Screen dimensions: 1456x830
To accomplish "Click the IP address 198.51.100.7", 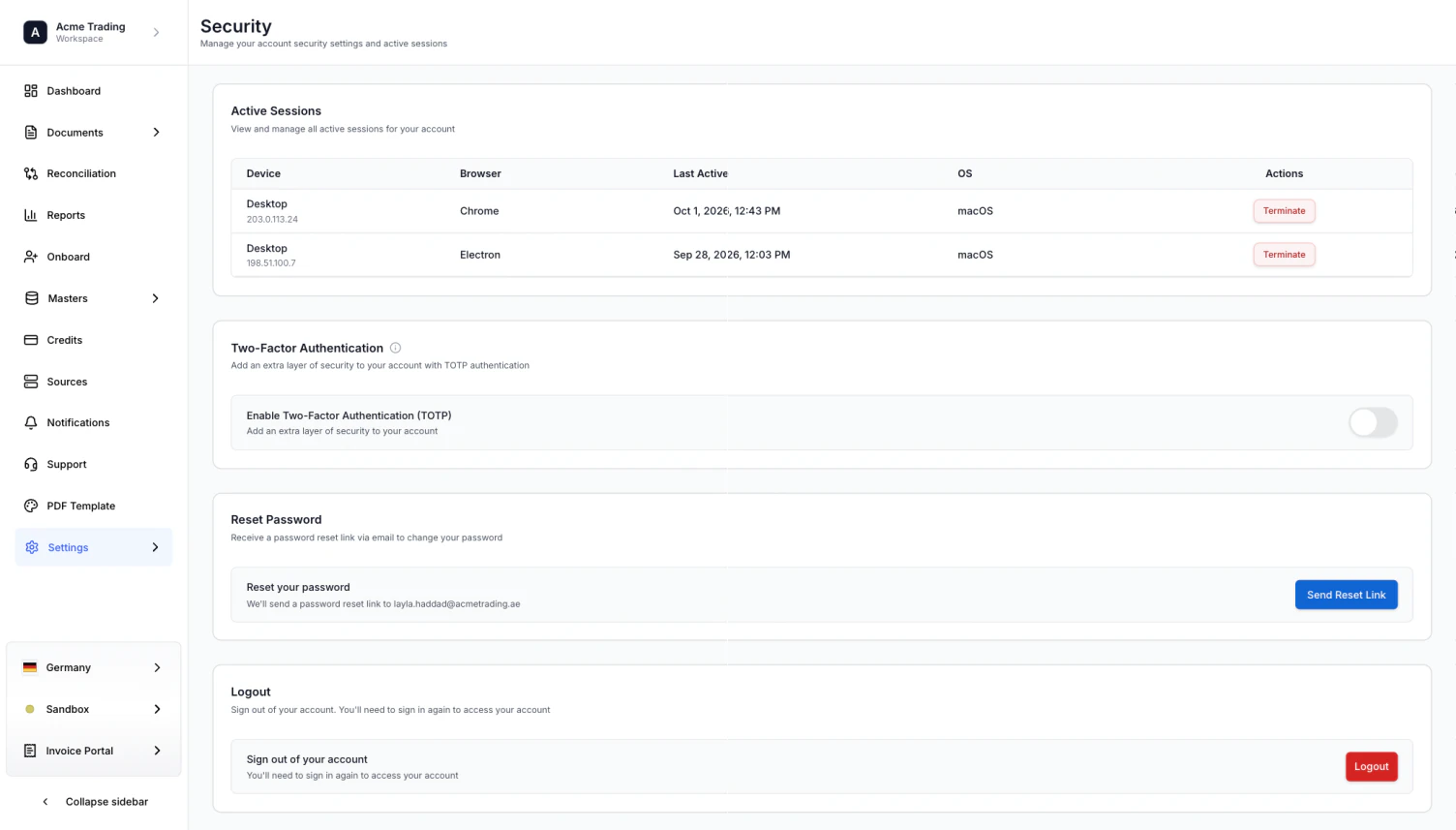I will (271, 263).
